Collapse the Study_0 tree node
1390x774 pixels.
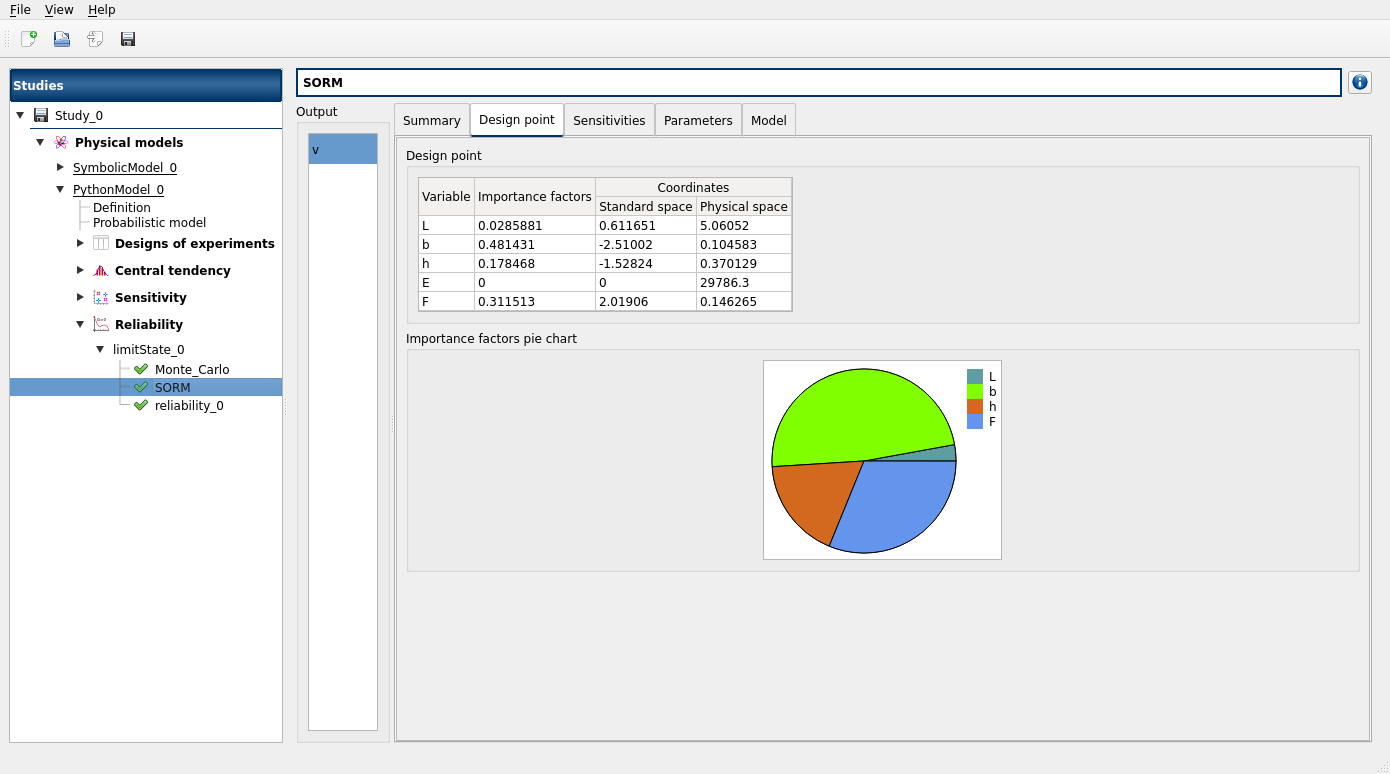[x=20, y=115]
